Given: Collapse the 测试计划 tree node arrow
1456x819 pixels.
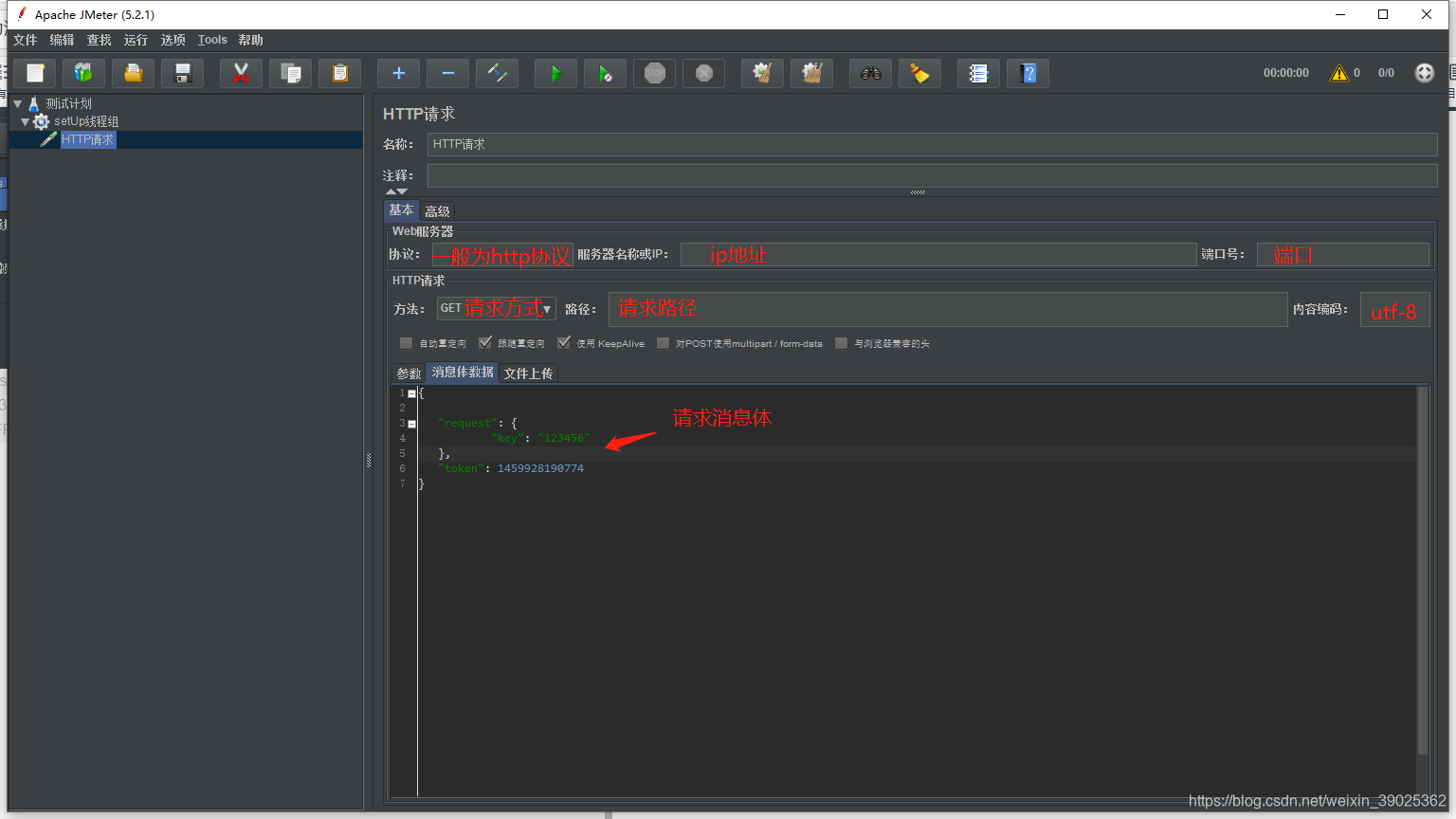Looking at the screenshot, I should click(17, 103).
